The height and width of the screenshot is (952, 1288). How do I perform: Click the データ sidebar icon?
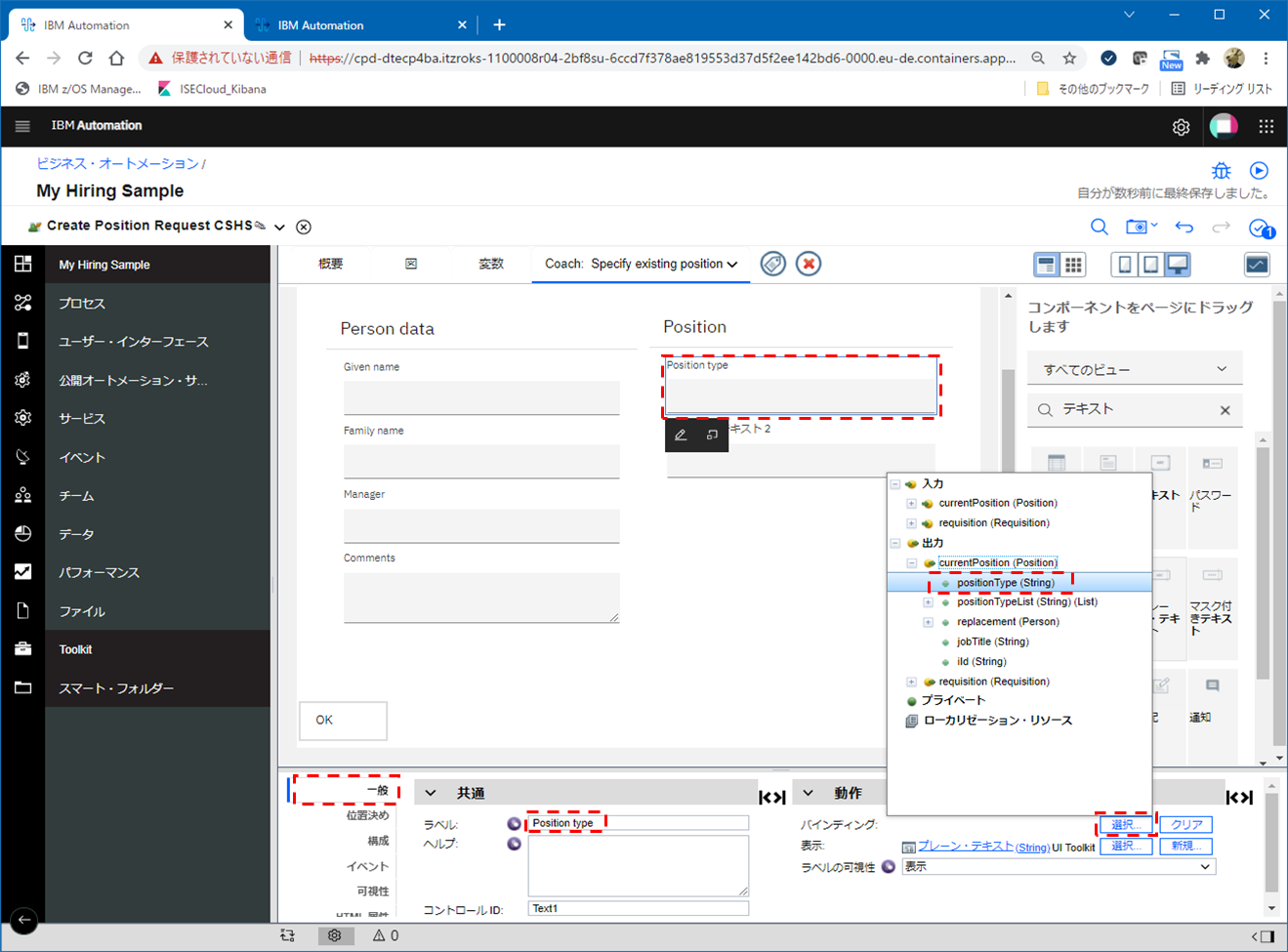(x=22, y=534)
